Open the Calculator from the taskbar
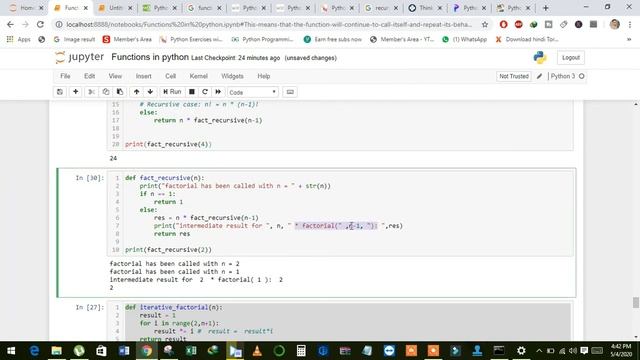640x360 pixels. pos(301,351)
